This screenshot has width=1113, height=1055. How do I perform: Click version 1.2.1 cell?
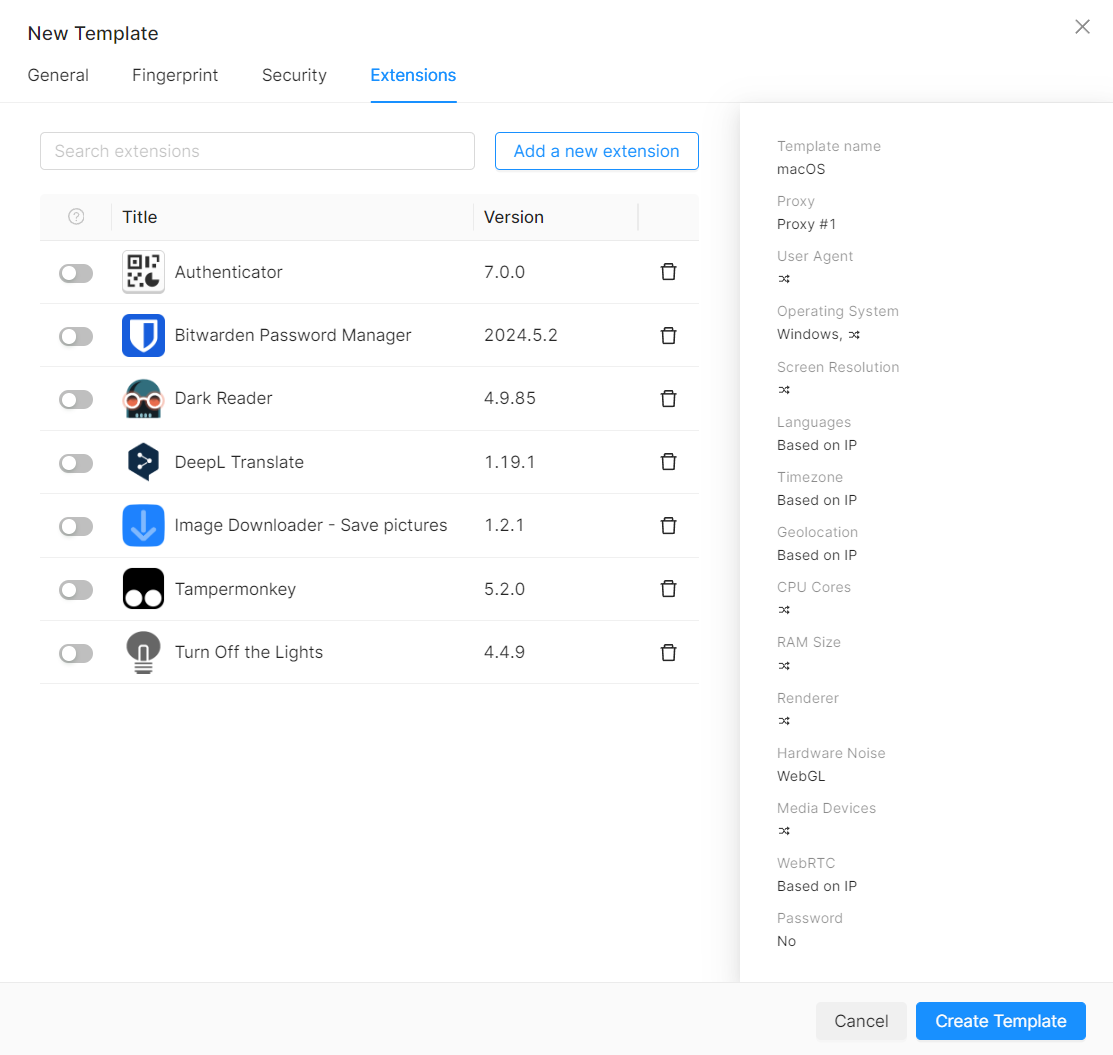pos(504,525)
